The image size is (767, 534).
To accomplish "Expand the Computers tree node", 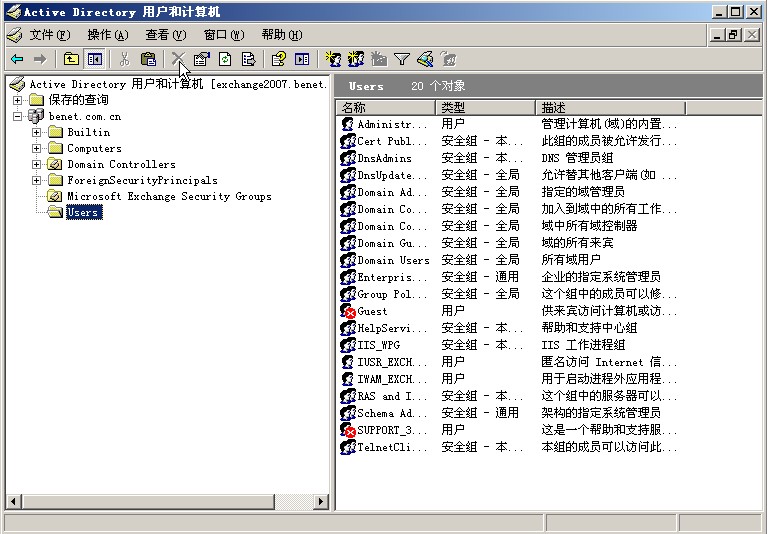I will [36, 148].
